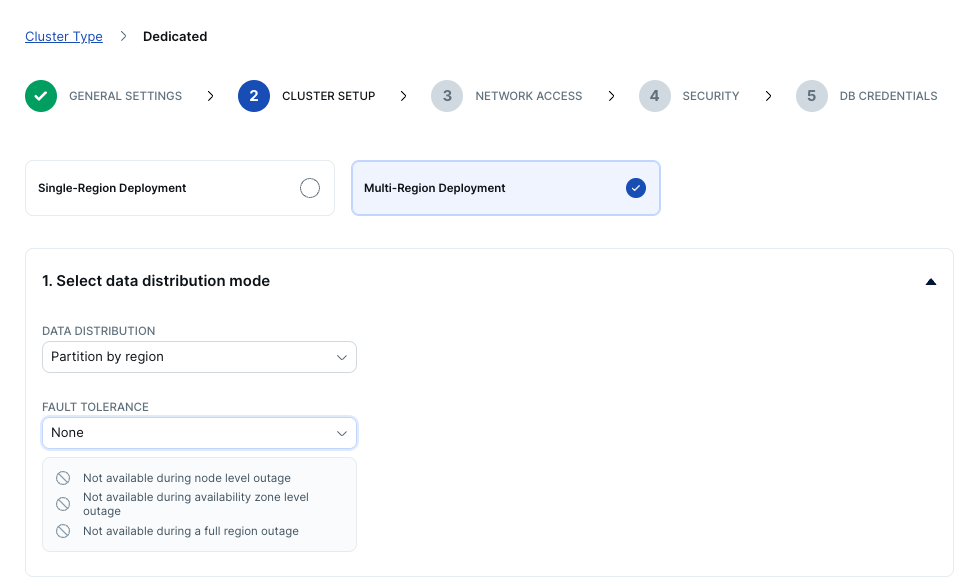The width and height of the screenshot is (970, 588).
Task: Open the Cluster Type breadcrumb link
Action: click(x=64, y=37)
